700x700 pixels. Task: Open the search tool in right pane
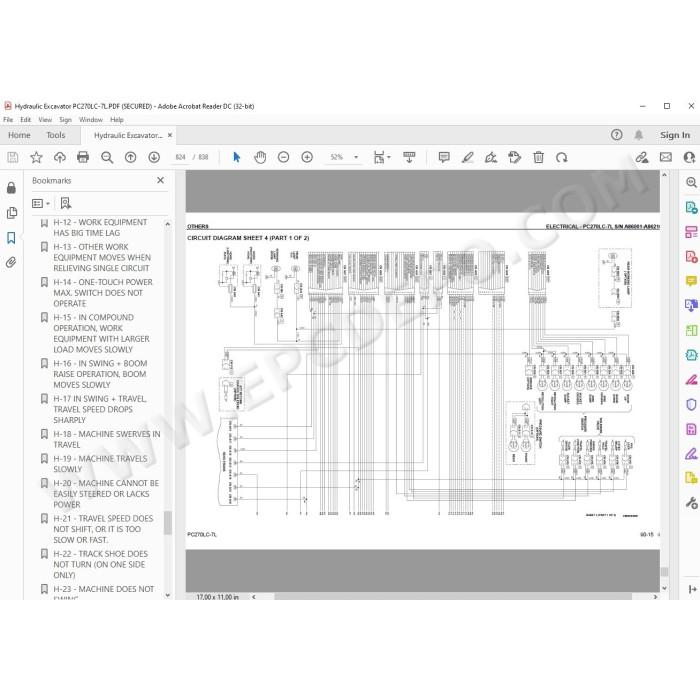click(691, 182)
